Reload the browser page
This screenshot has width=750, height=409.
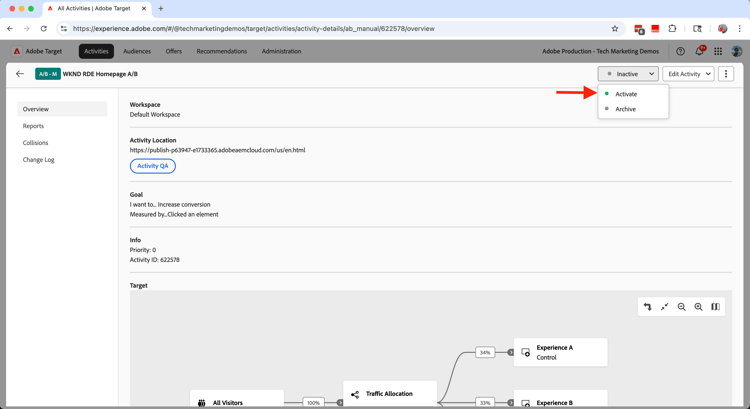(x=44, y=29)
